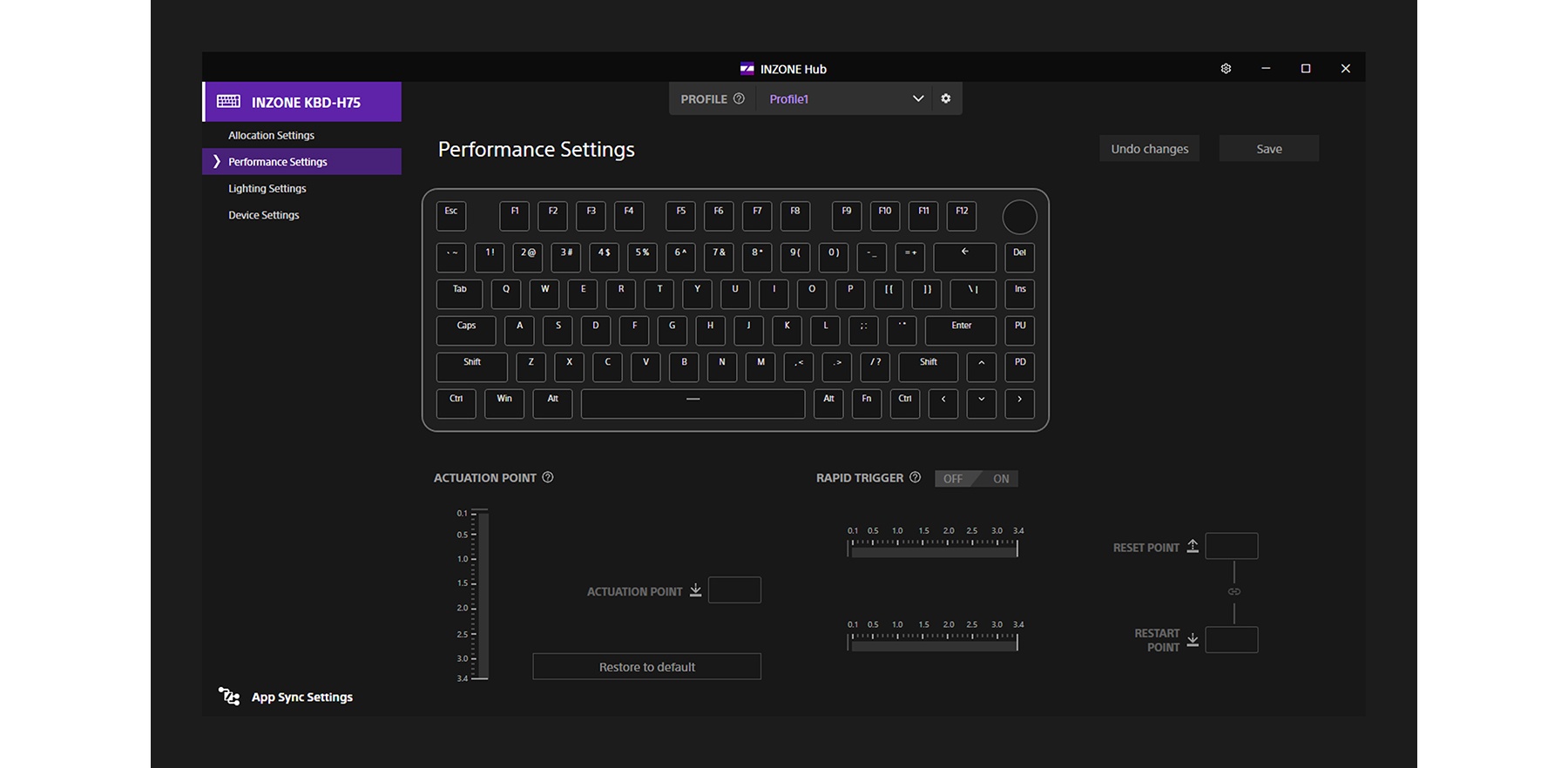Select the D key on keyboard diagram
The height and width of the screenshot is (768, 1568).
(596, 331)
